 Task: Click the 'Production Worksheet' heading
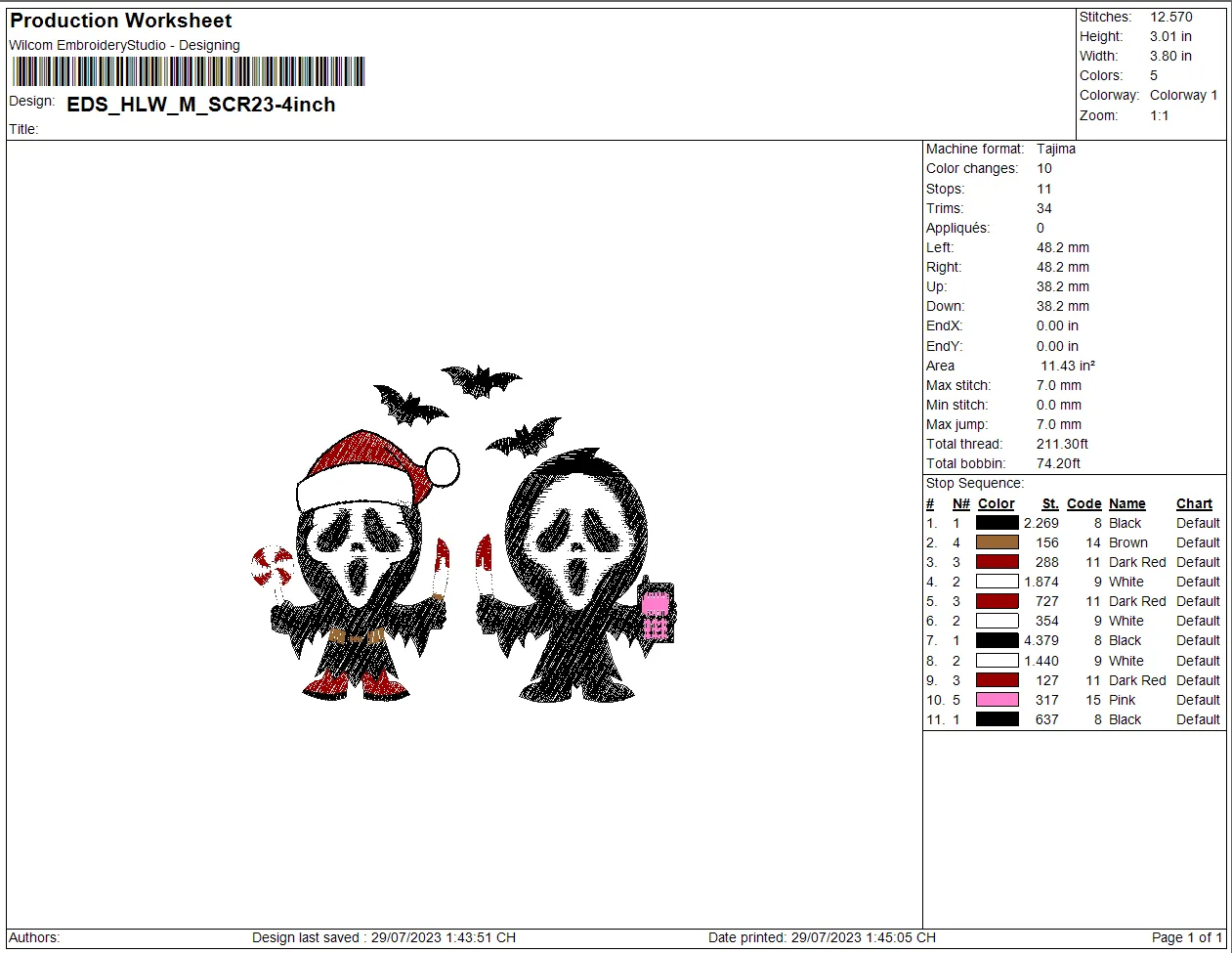point(121,21)
